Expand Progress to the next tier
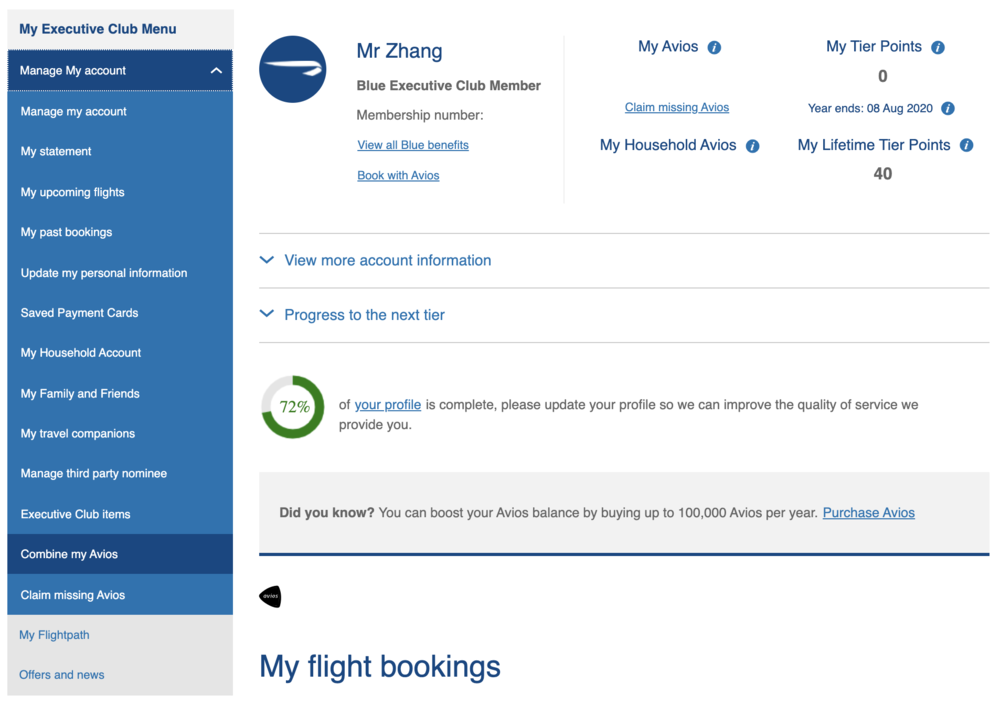1000x705 pixels. pyautogui.click(x=364, y=315)
